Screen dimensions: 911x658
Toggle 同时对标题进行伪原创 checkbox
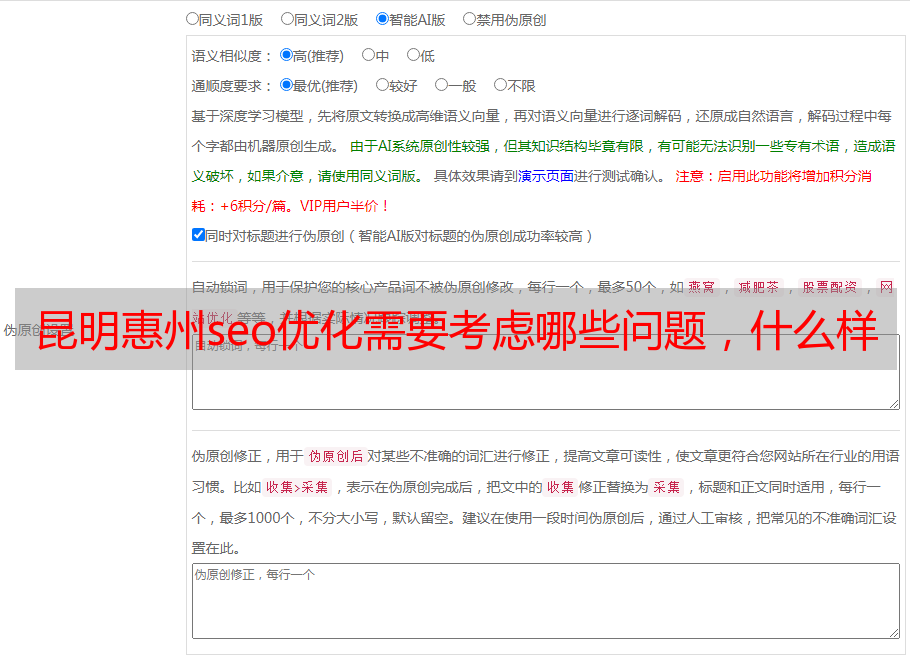click(x=198, y=235)
